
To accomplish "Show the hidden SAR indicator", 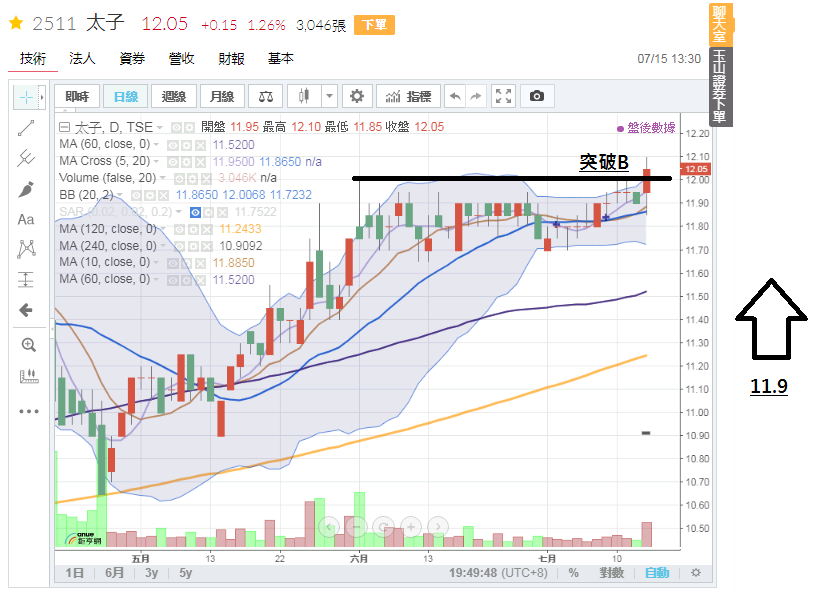I will tap(195, 212).
